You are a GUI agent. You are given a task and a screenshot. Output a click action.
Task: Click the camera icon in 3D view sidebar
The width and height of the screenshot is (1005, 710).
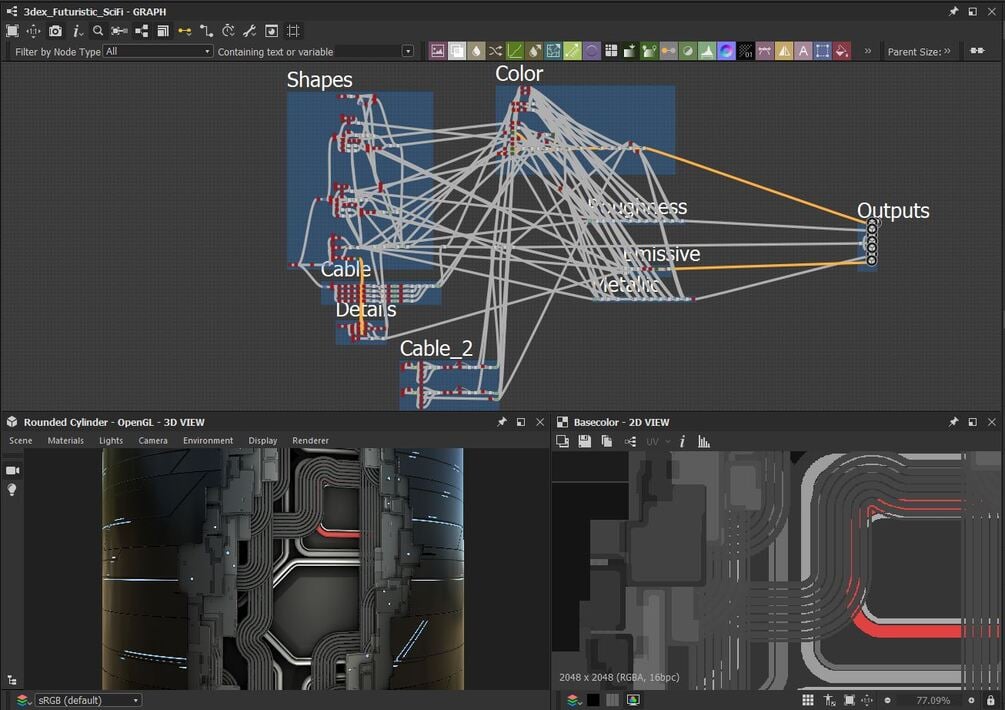coord(13,470)
